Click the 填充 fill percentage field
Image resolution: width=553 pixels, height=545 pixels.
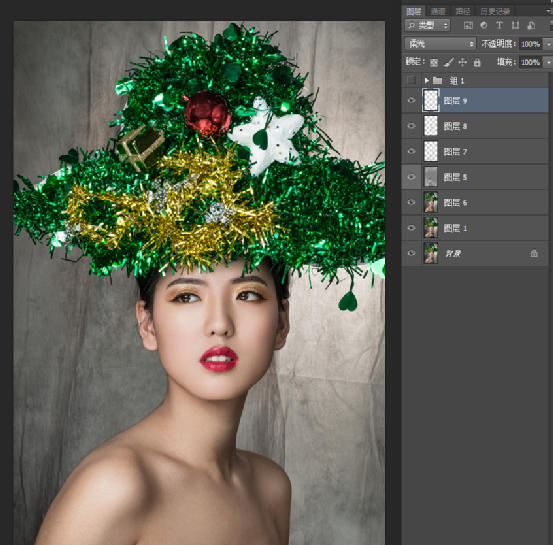click(x=530, y=62)
